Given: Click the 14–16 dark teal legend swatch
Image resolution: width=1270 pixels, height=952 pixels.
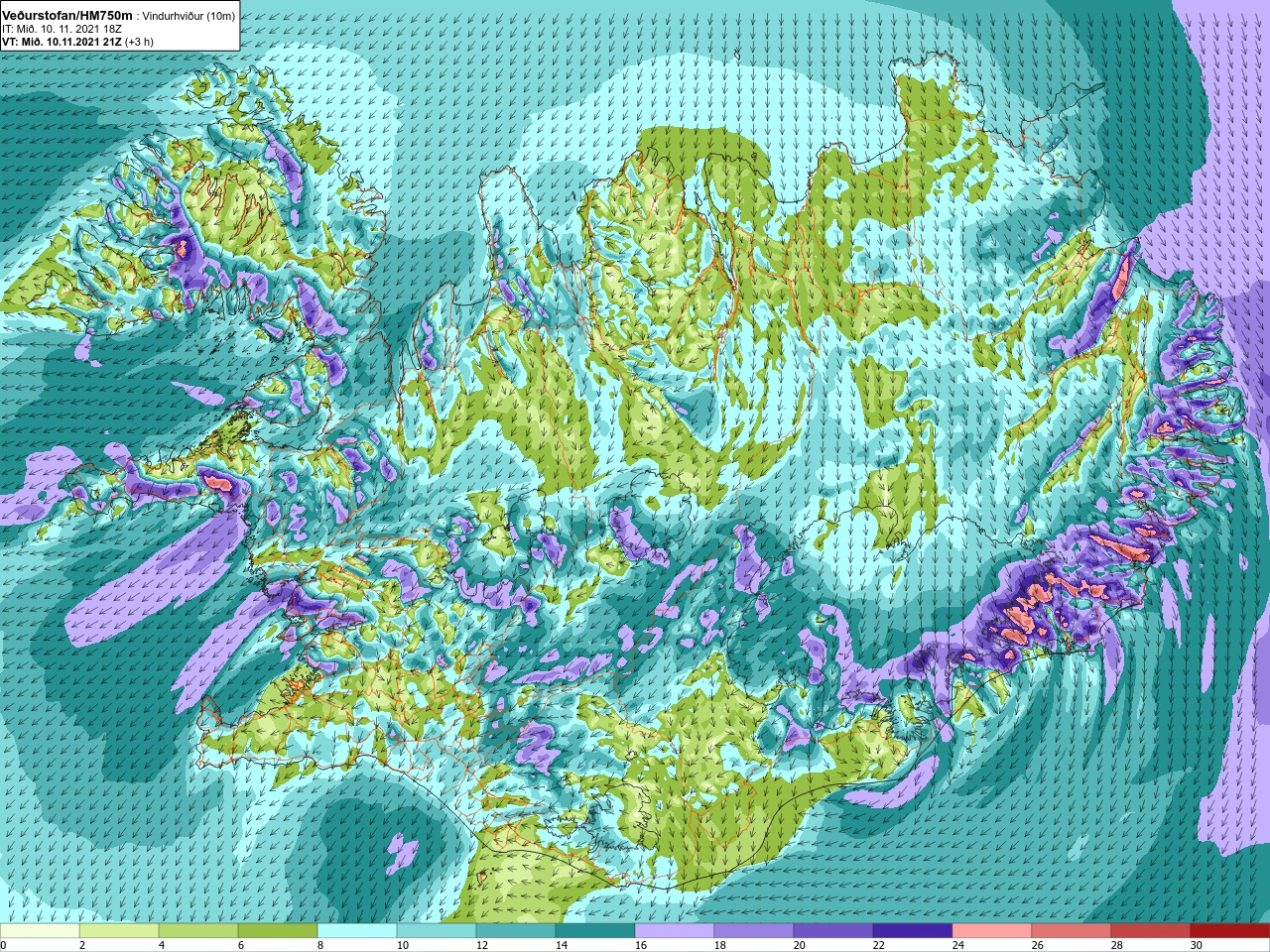Looking at the screenshot, I should (595, 931).
